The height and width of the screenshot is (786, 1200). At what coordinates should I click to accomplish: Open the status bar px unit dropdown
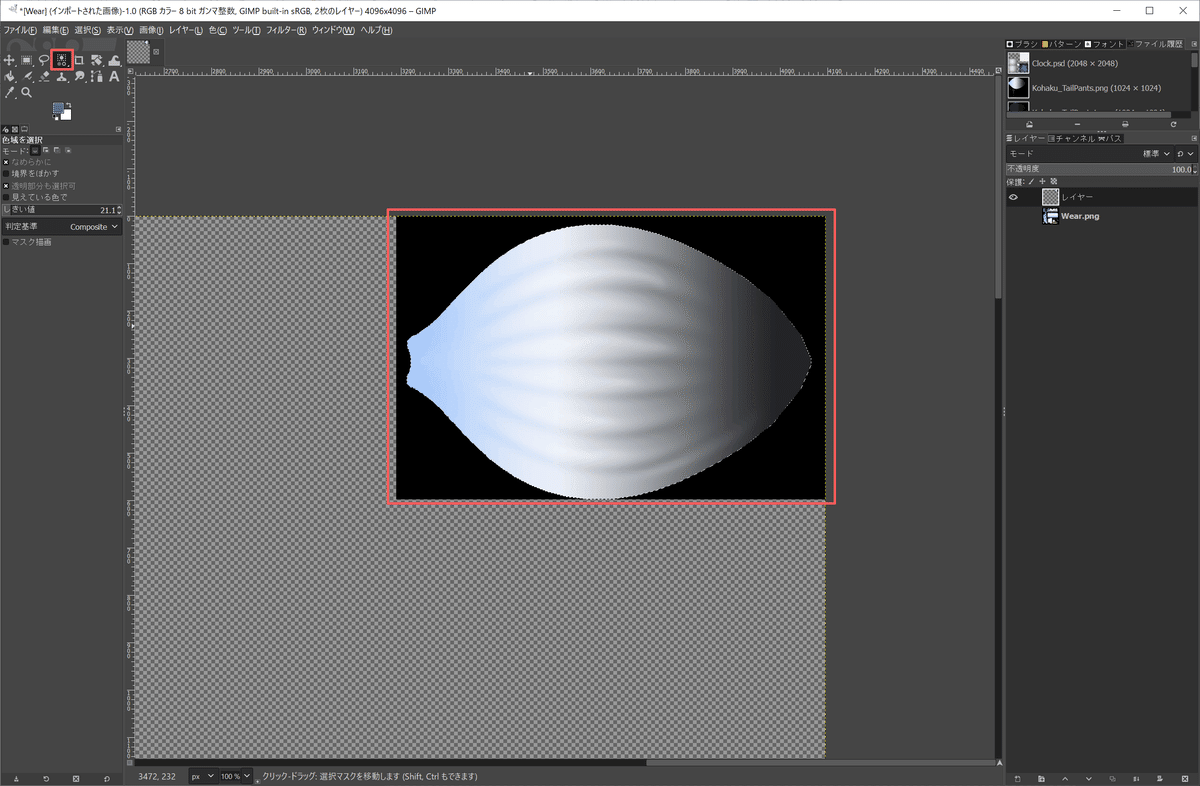point(203,776)
